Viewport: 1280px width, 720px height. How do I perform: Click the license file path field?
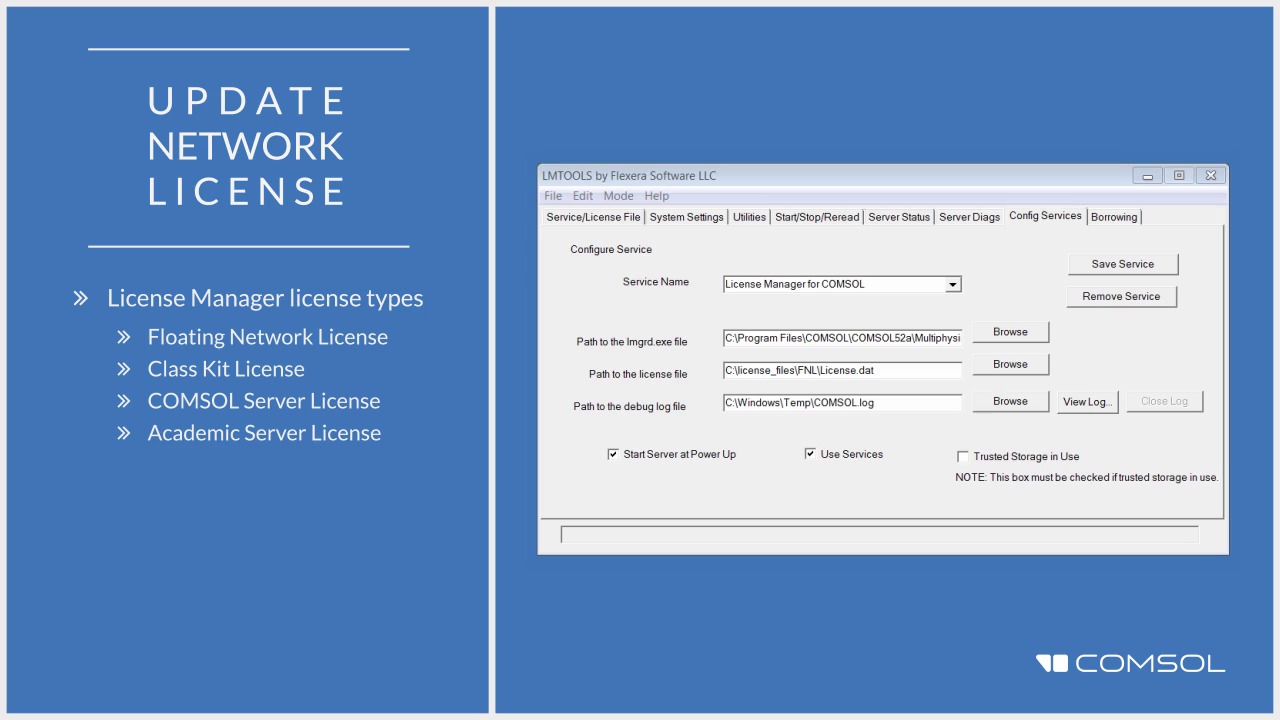pyautogui.click(x=842, y=370)
